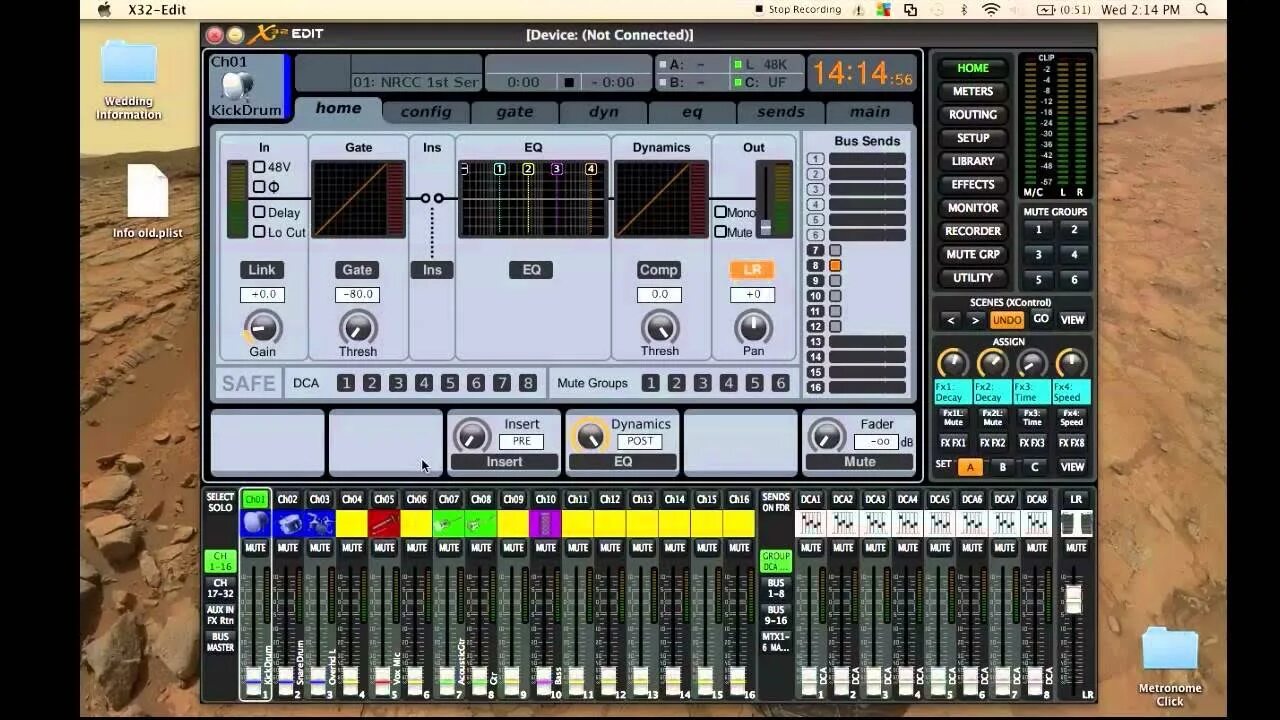This screenshot has width=1280, height=720.
Task: Click the Gain value field showing +0.0
Action: [261, 294]
